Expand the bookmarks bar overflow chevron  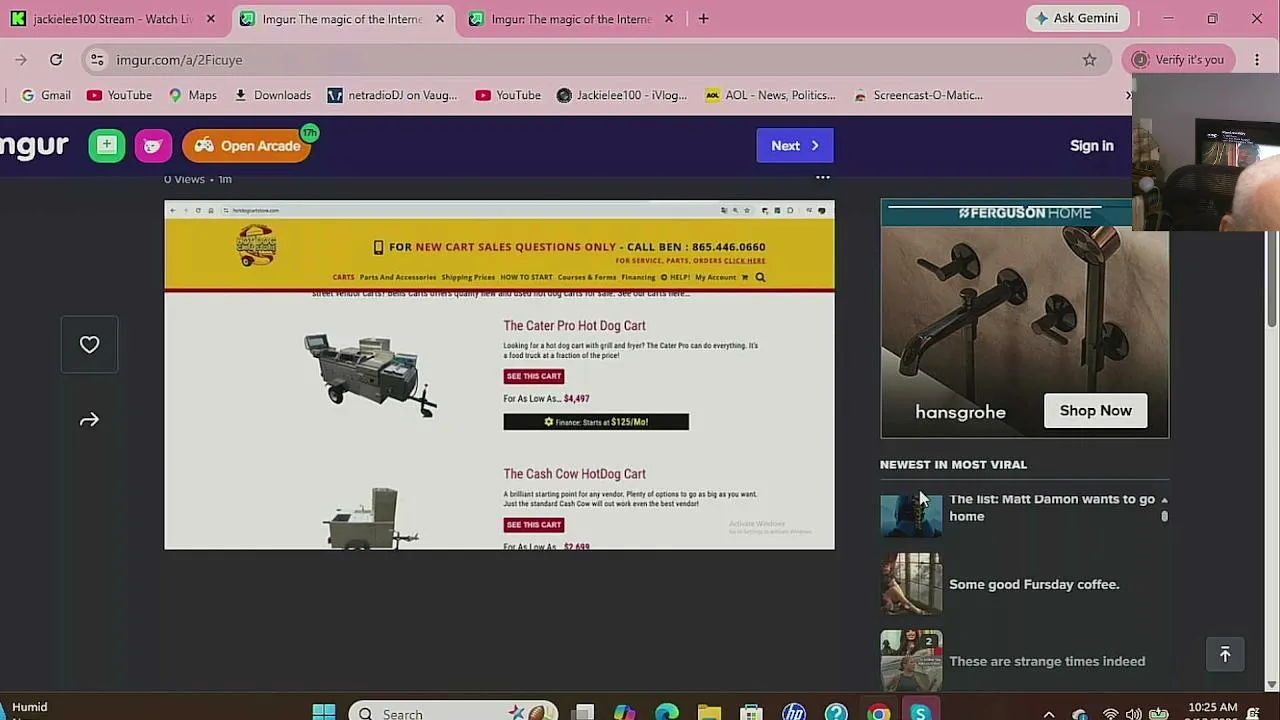(x=1128, y=95)
